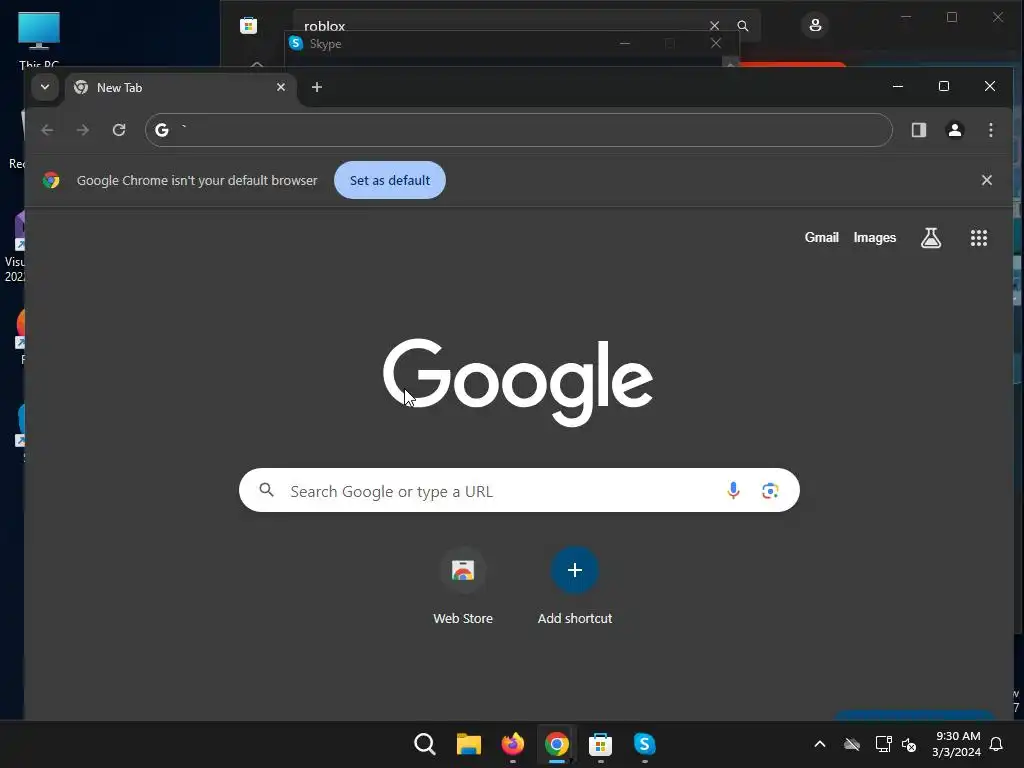Click the Google logo on page
Viewport: 1024px width, 768px height.
[518, 382]
